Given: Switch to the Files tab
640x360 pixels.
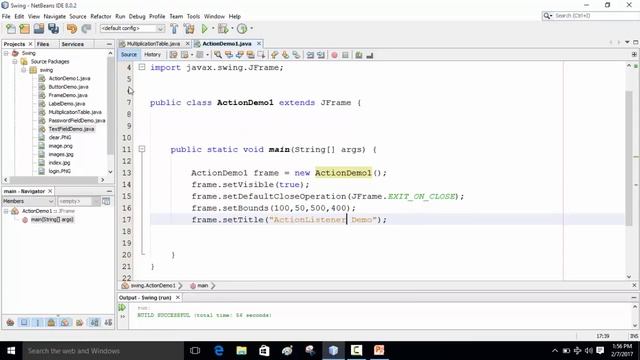Looking at the screenshot, I should click(x=43, y=44).
